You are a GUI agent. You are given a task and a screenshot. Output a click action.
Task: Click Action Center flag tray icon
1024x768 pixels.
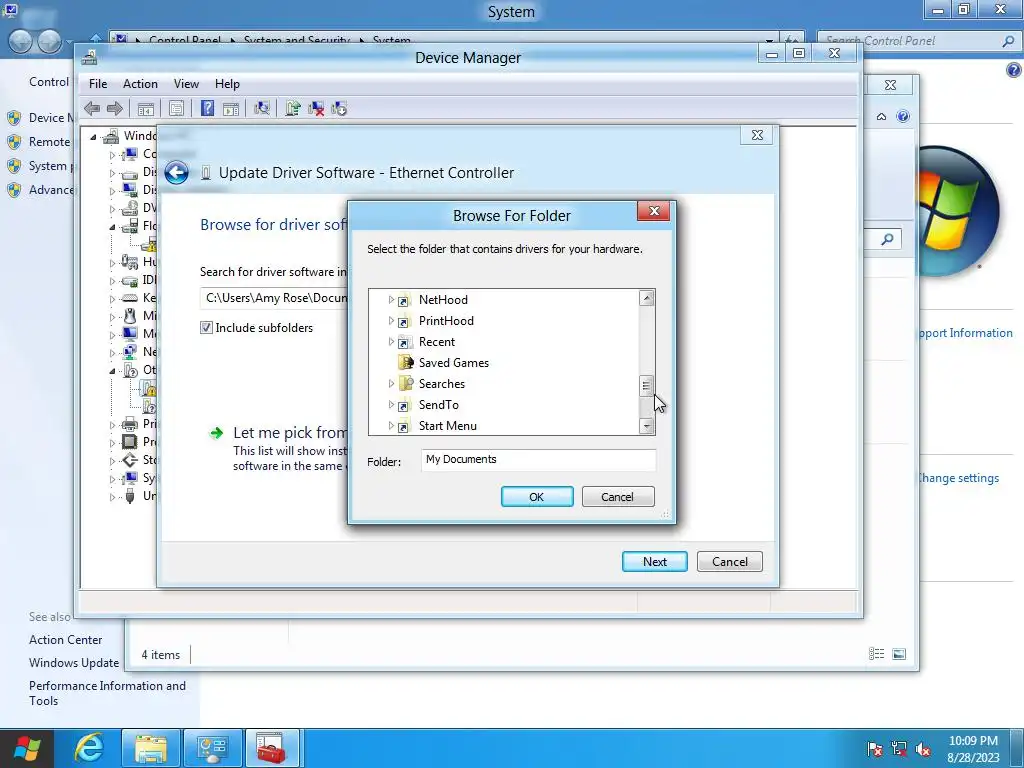[874, 749]
